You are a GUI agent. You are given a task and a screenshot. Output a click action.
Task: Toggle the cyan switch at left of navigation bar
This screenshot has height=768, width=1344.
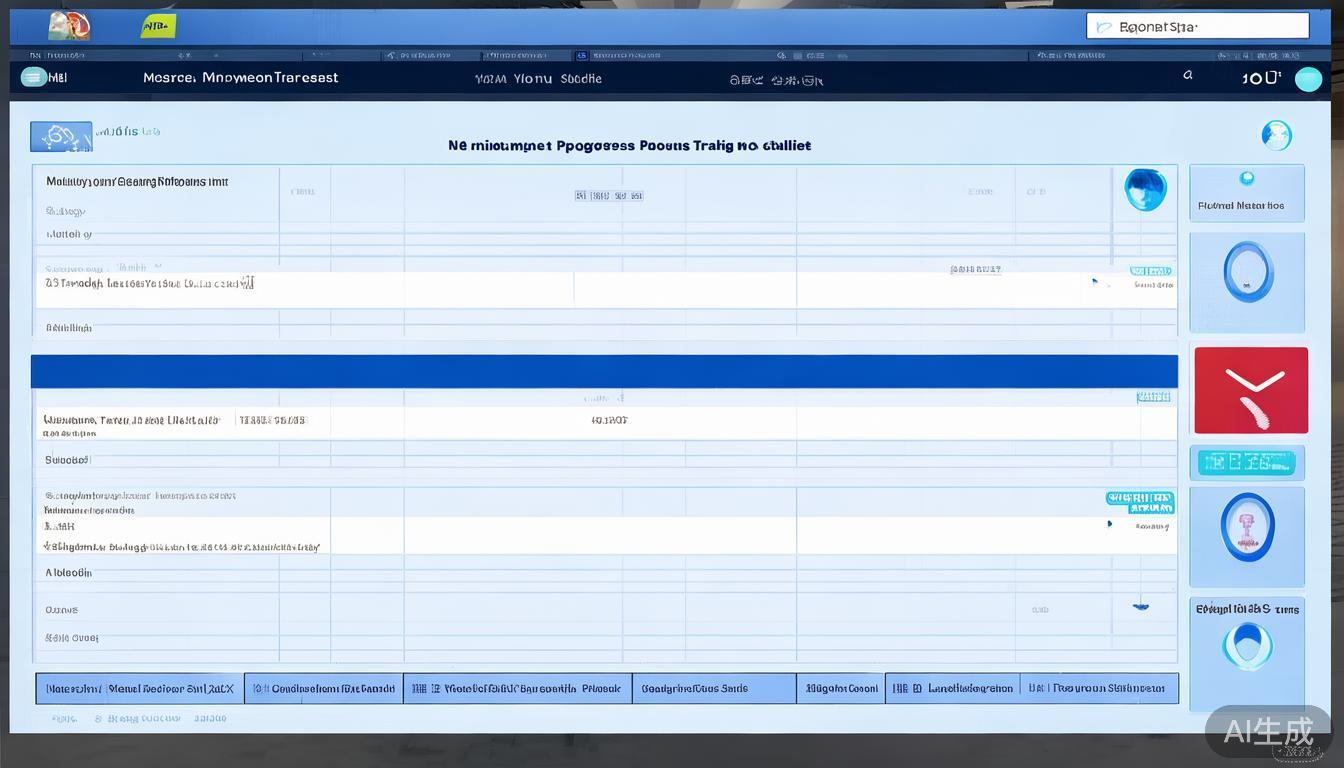click(x=34, y=77)
